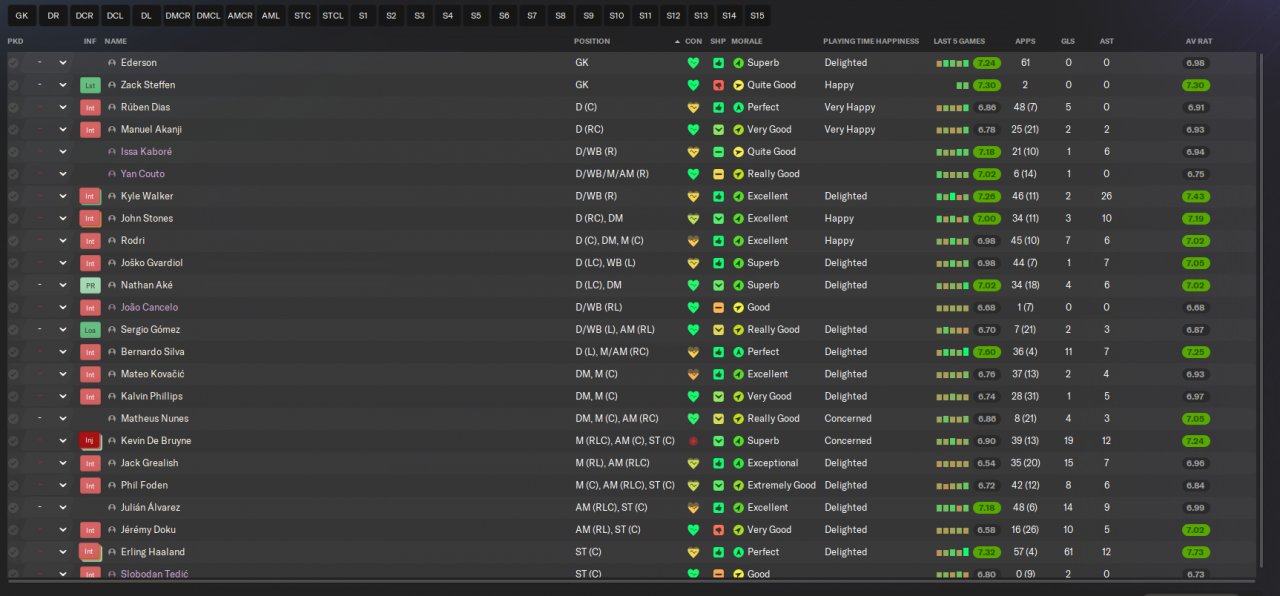
Task: Select the S1 substitute slot tab
Action: 363,16
